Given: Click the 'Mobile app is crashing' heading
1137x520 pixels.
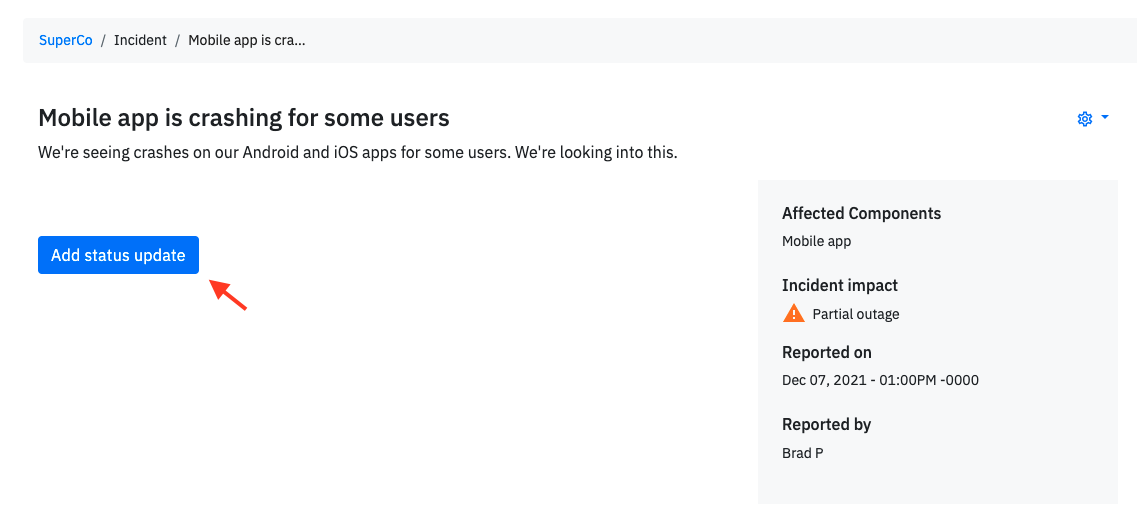Looking at the screenshot, I should pos(244,117).
